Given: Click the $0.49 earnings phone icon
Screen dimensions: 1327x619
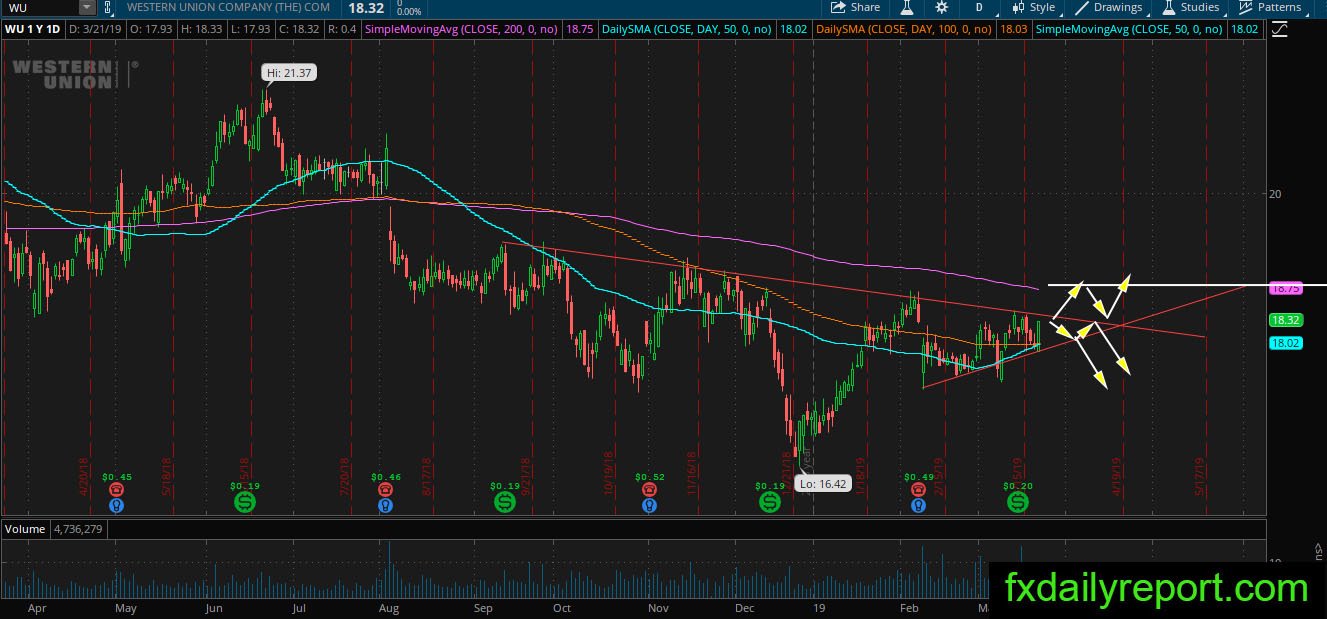Looking at the screenshot, I should 918,490.
